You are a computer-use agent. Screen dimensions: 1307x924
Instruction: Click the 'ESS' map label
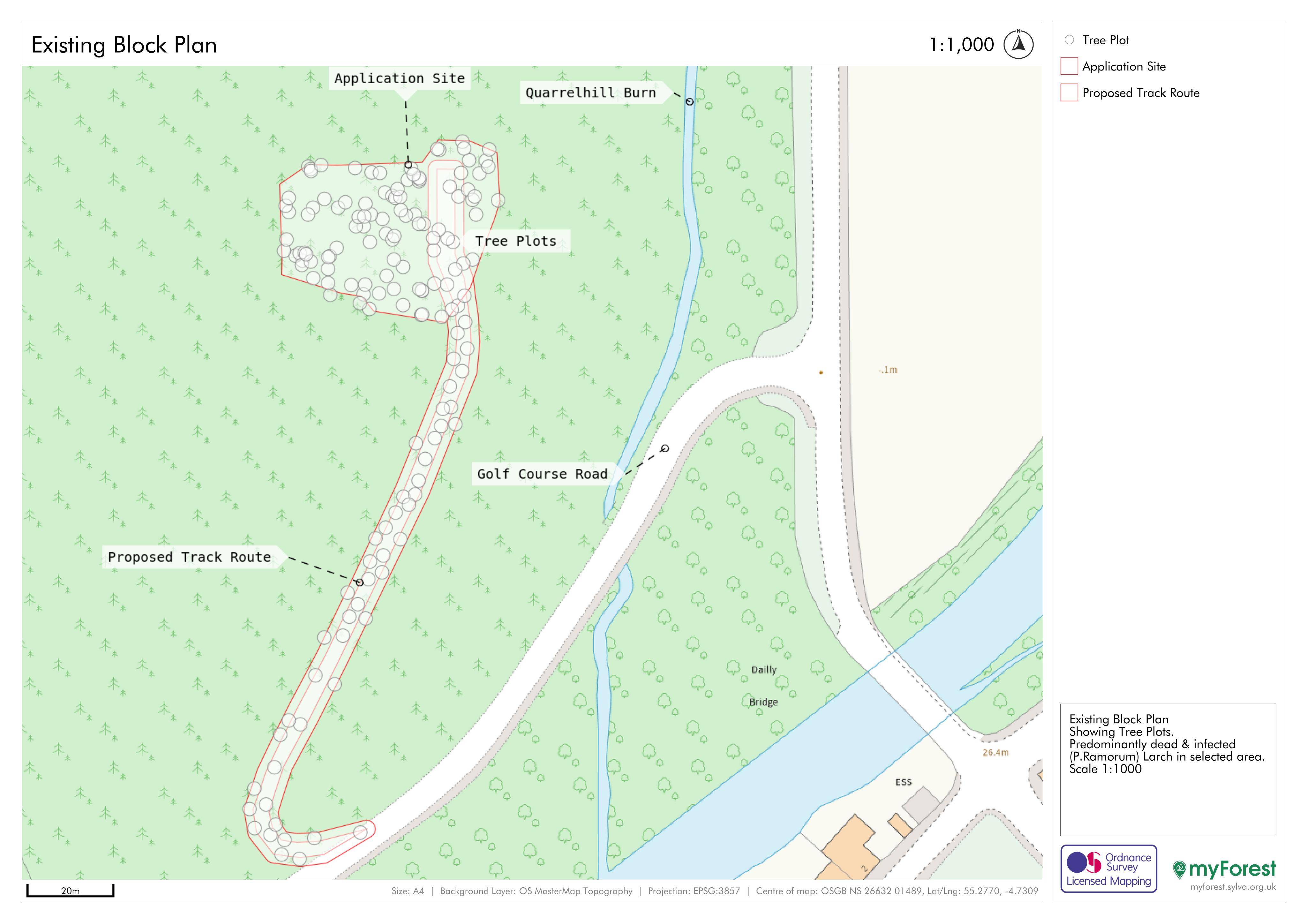pos(903,782)
